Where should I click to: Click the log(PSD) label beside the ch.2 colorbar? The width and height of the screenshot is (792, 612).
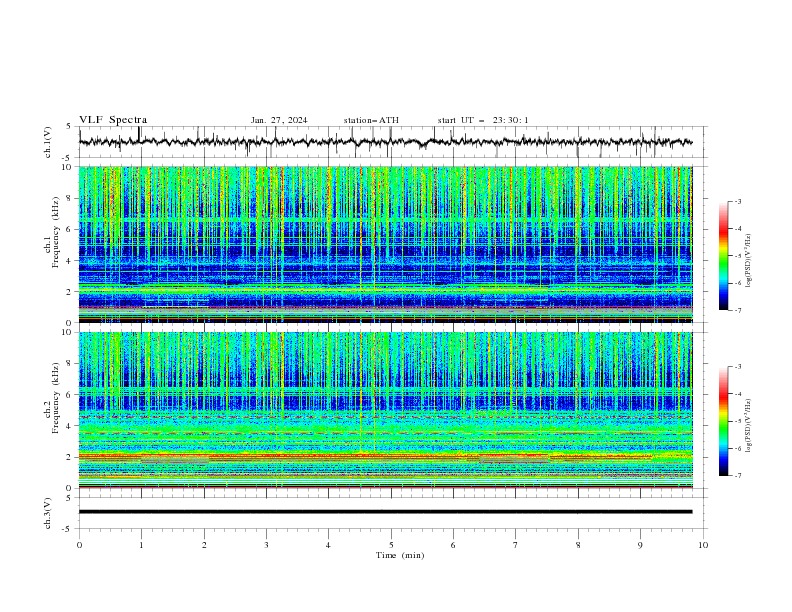[x=749, y=425]
